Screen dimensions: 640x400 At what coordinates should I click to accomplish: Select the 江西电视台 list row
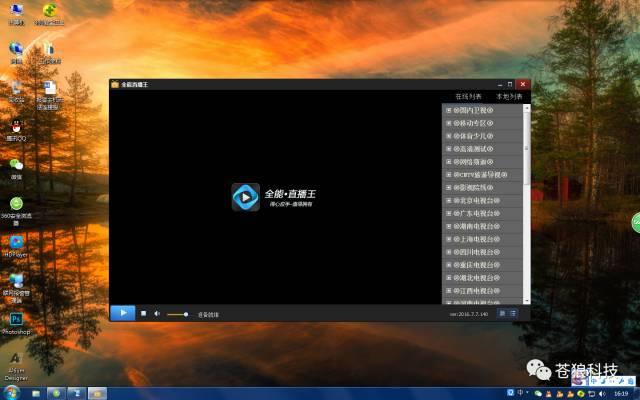pos(482,291)
